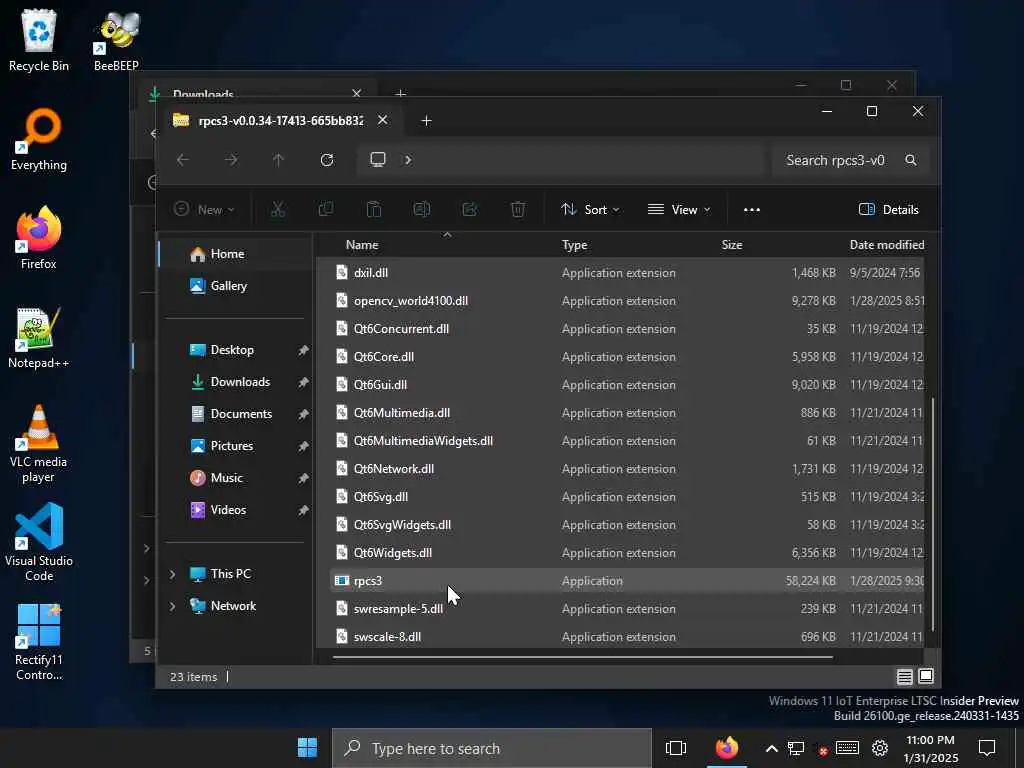Click the Share icon in the toolbar
Image resolution: width=1024 pixels, height=768 pixels.
pyautogui.click(x=470, y=210)
